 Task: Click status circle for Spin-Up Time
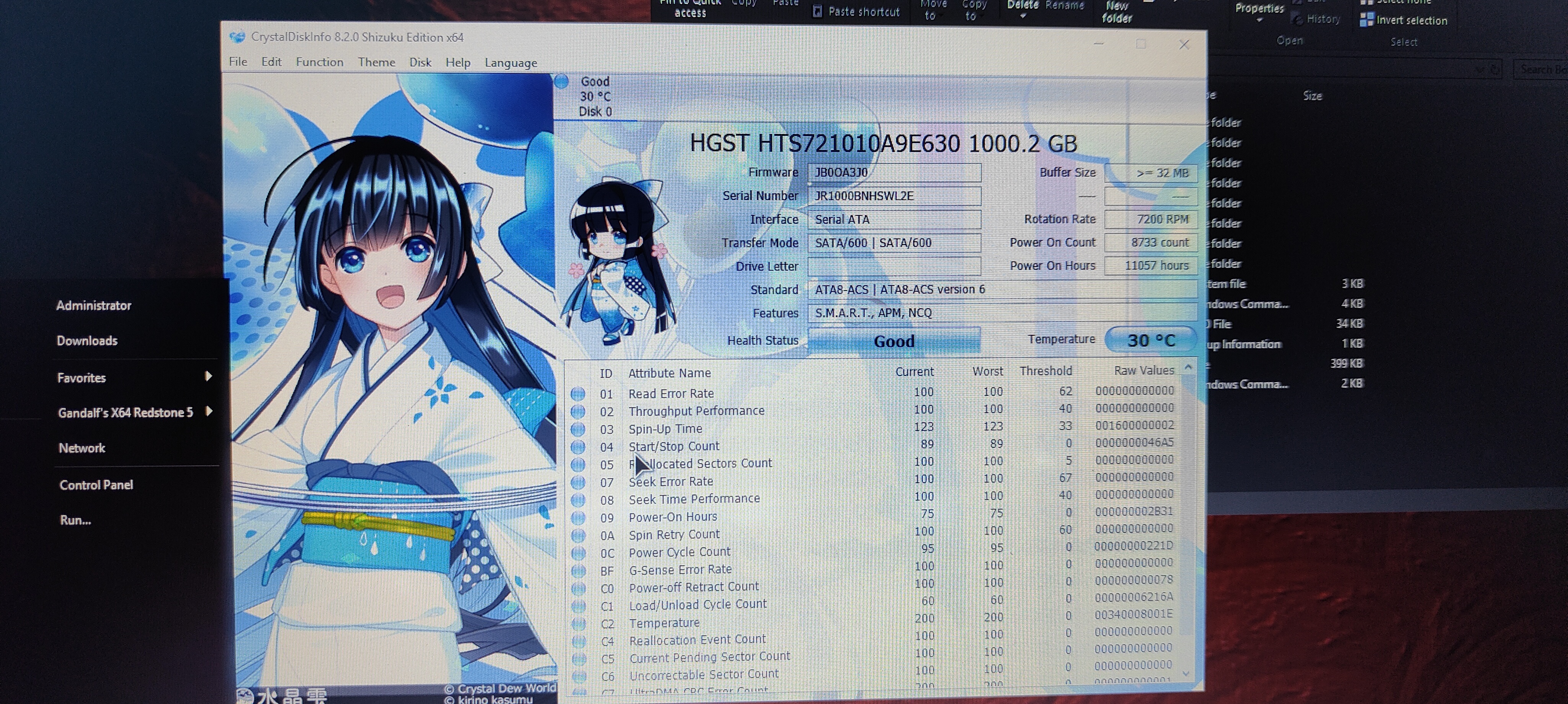[x=578, y=429]
